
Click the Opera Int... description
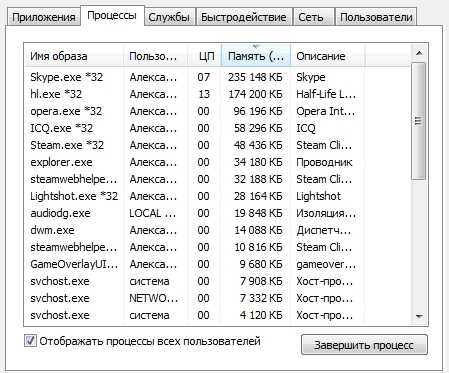[x=326, y=111]
